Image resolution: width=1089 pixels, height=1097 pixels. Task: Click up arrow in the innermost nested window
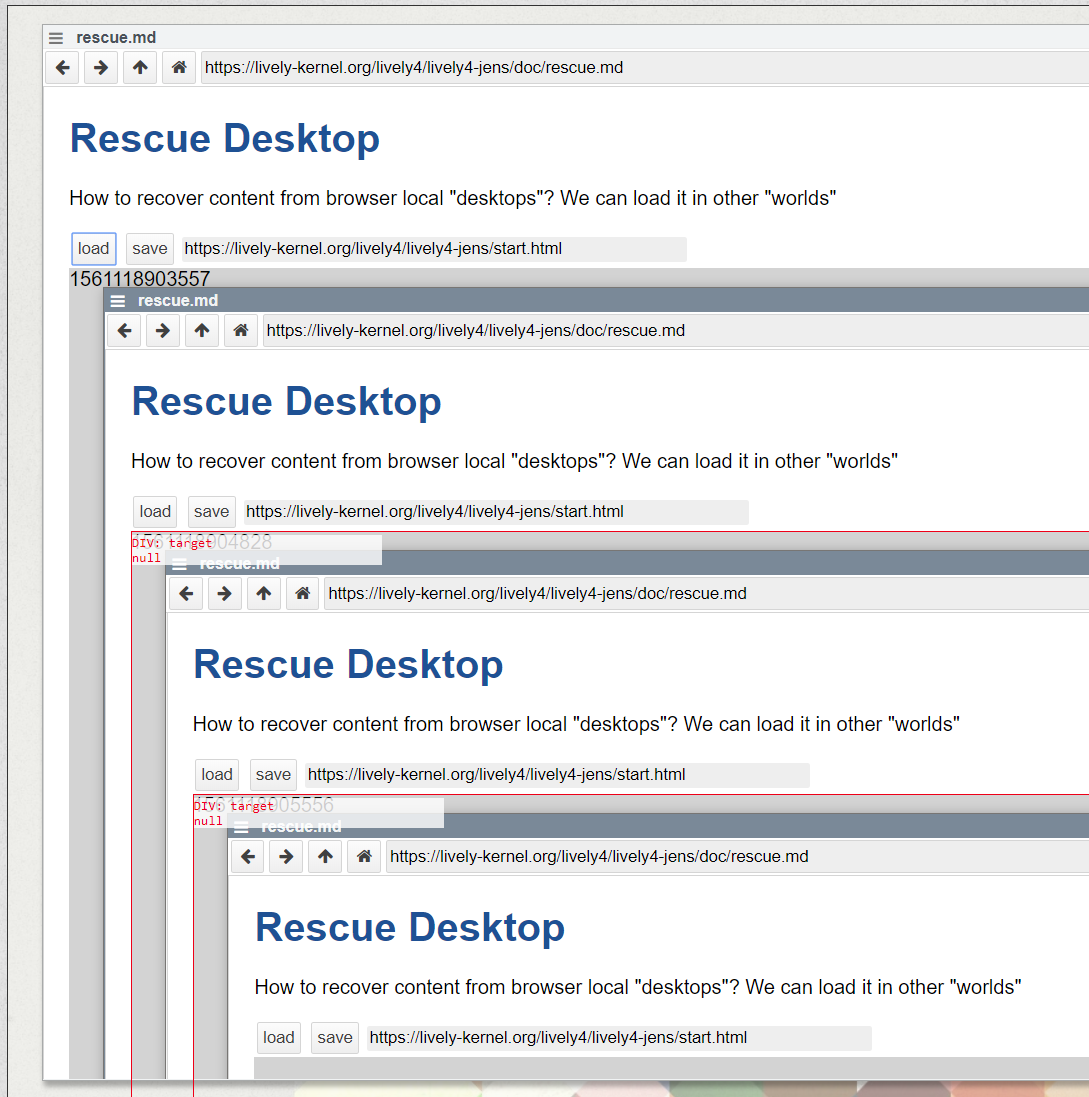click(x=325, y=857)
